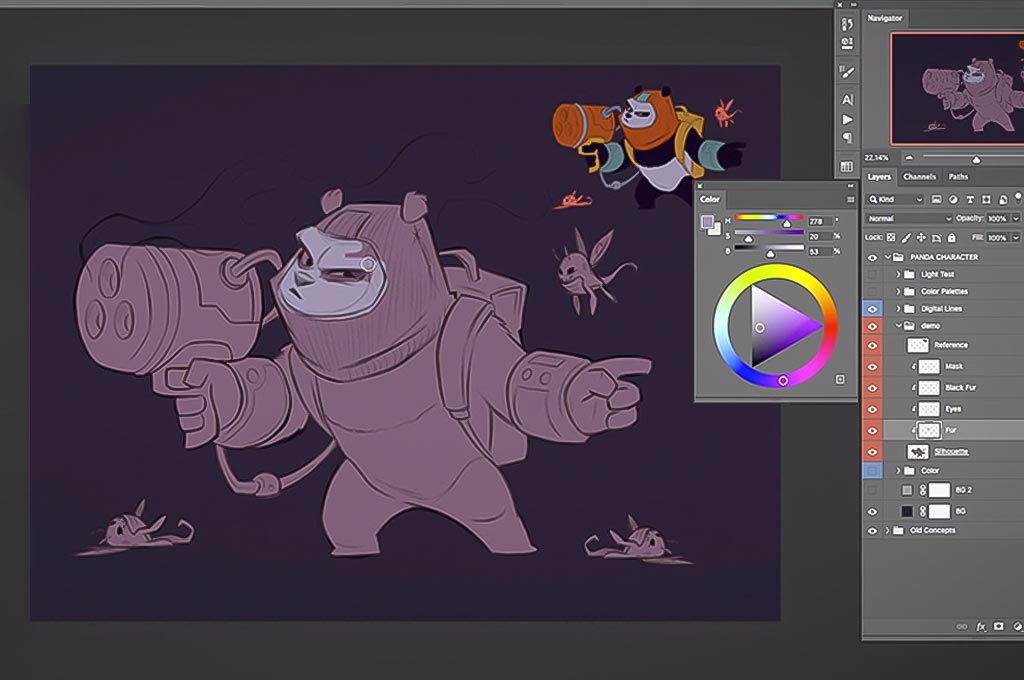Collapse the Color panel with double arrows
1024x680 pixels.
(x=850, y=186)
